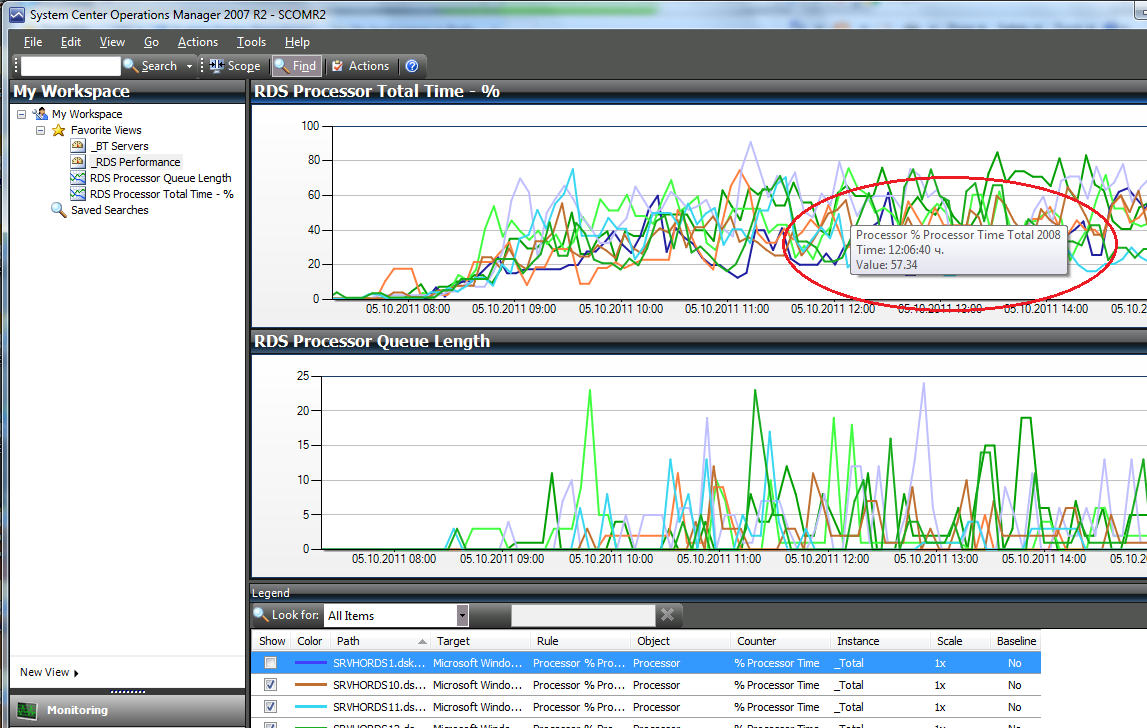Open the View menu
This screenshot has width=1147, height=728.
[112, 42]
